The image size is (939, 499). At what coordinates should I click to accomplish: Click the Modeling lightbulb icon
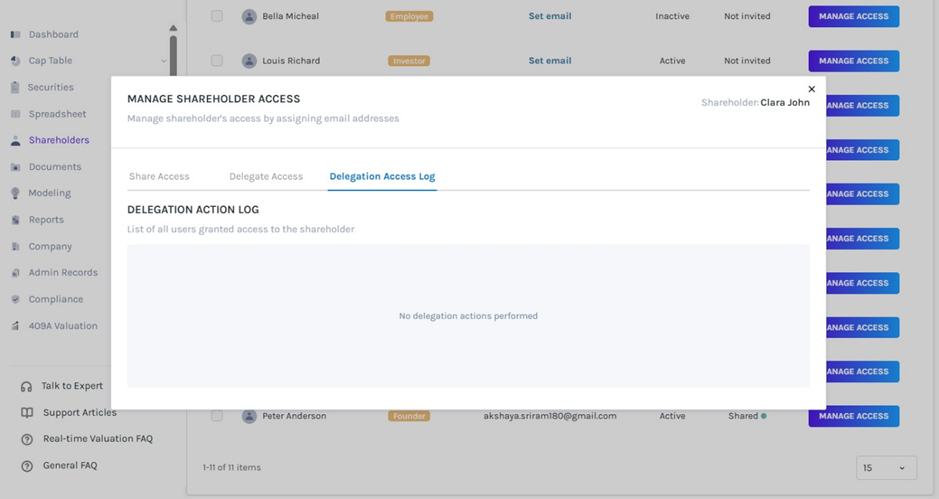(x=16, y=193)
